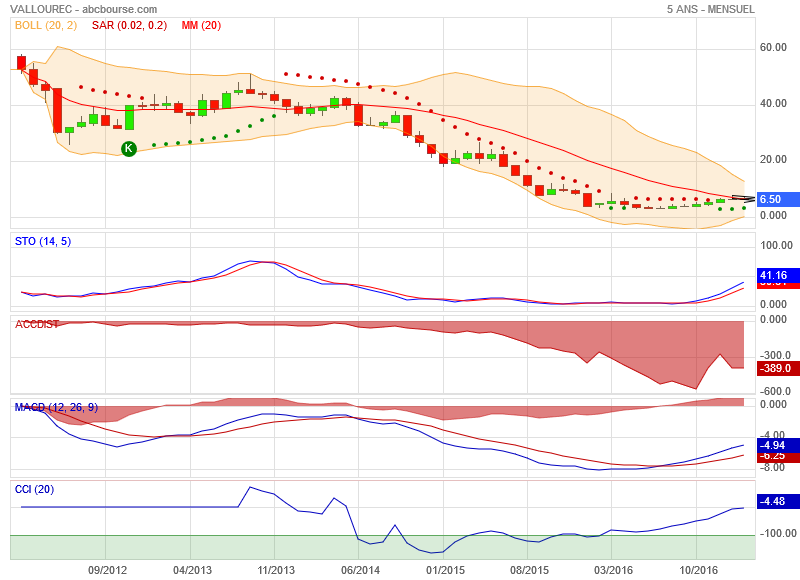Click the ACCDIST indicator label
The image size is (800, 580).
click(x=37, y=324)
